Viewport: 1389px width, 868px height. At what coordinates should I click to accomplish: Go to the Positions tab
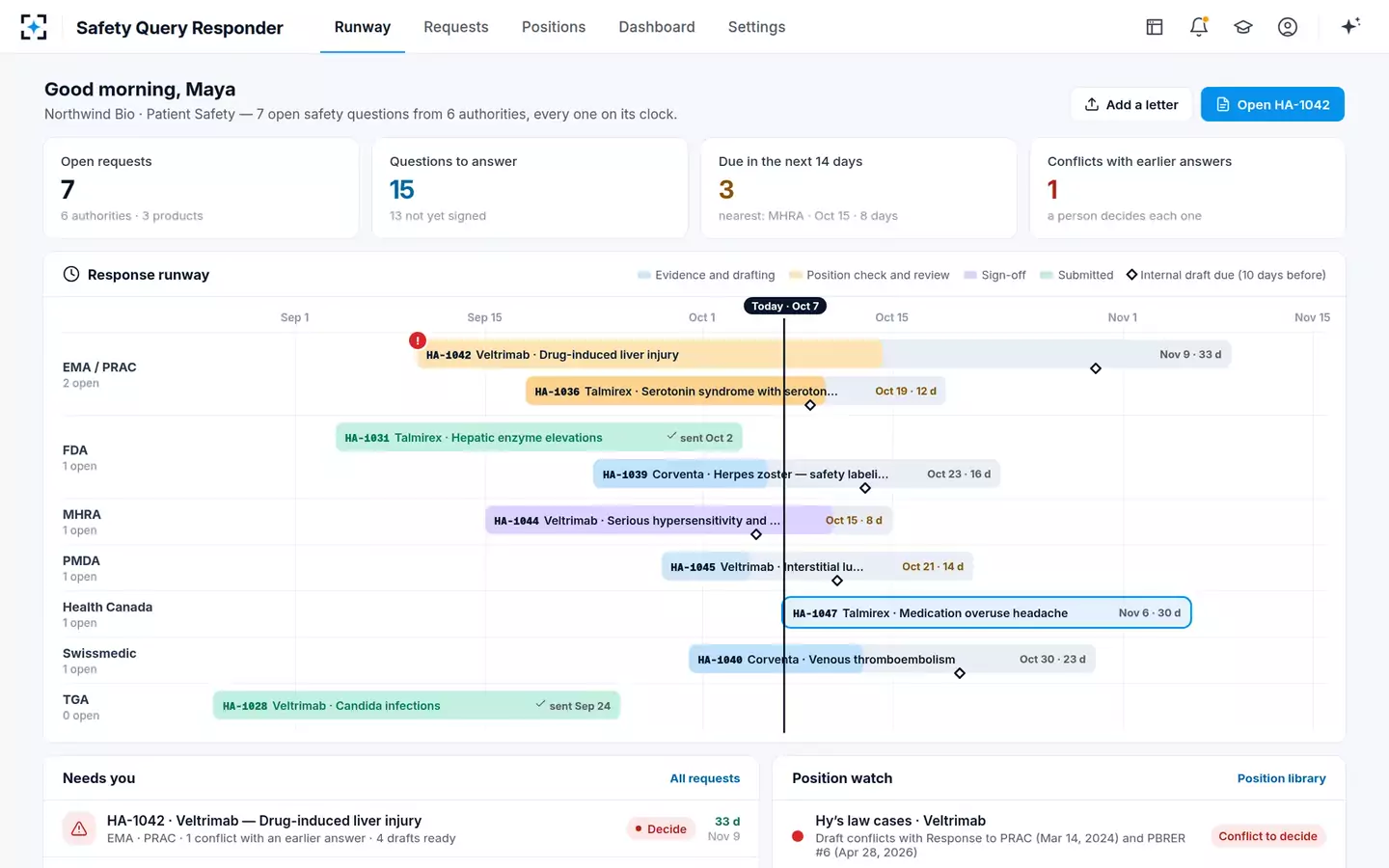[x=554, y=27]
